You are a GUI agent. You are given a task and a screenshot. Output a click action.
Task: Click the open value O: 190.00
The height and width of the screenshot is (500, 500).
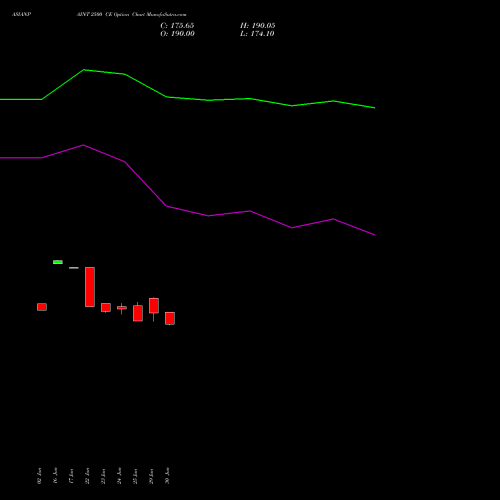click(x=177, y=34)
